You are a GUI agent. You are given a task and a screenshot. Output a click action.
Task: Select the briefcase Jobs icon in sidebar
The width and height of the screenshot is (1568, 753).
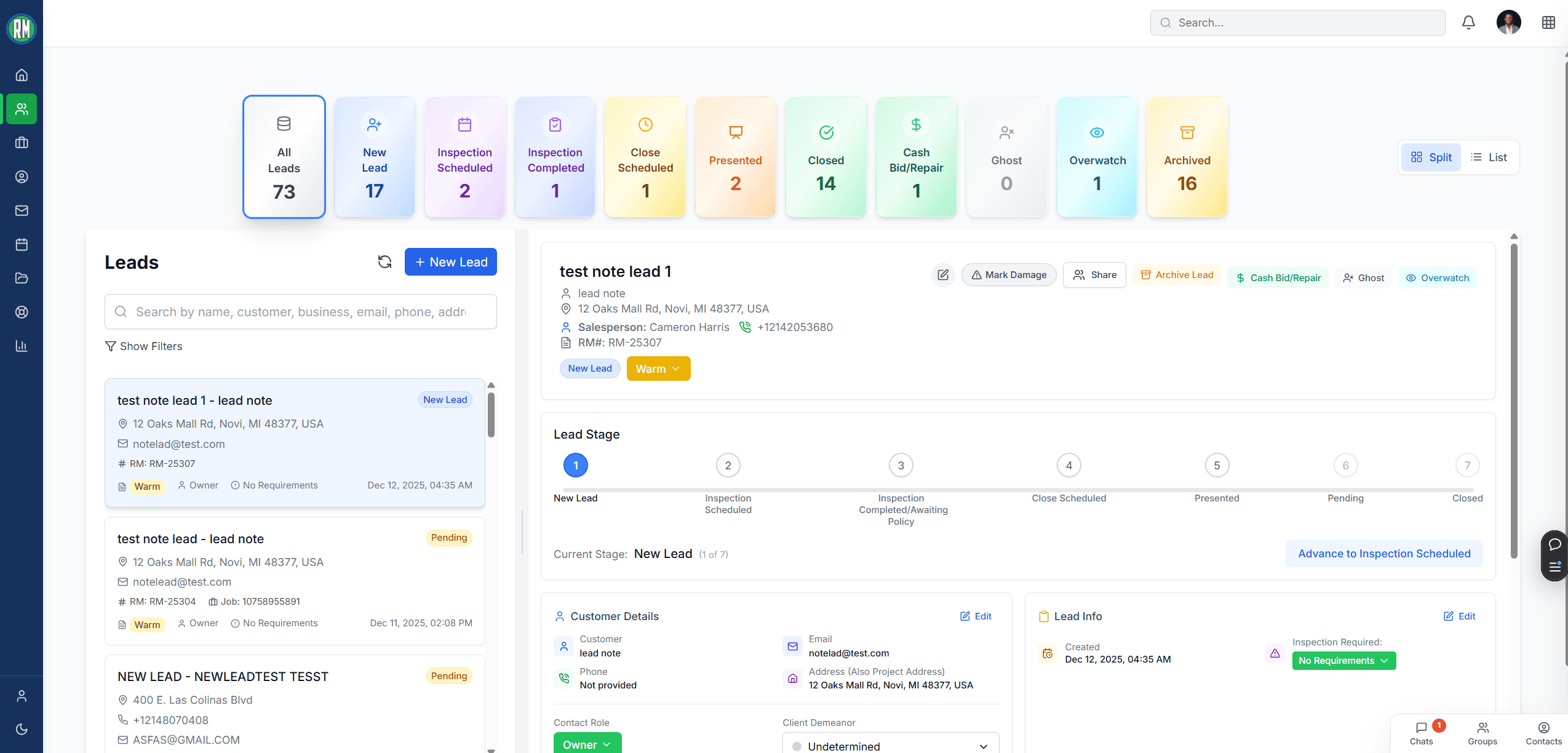(x=22, y=143)
